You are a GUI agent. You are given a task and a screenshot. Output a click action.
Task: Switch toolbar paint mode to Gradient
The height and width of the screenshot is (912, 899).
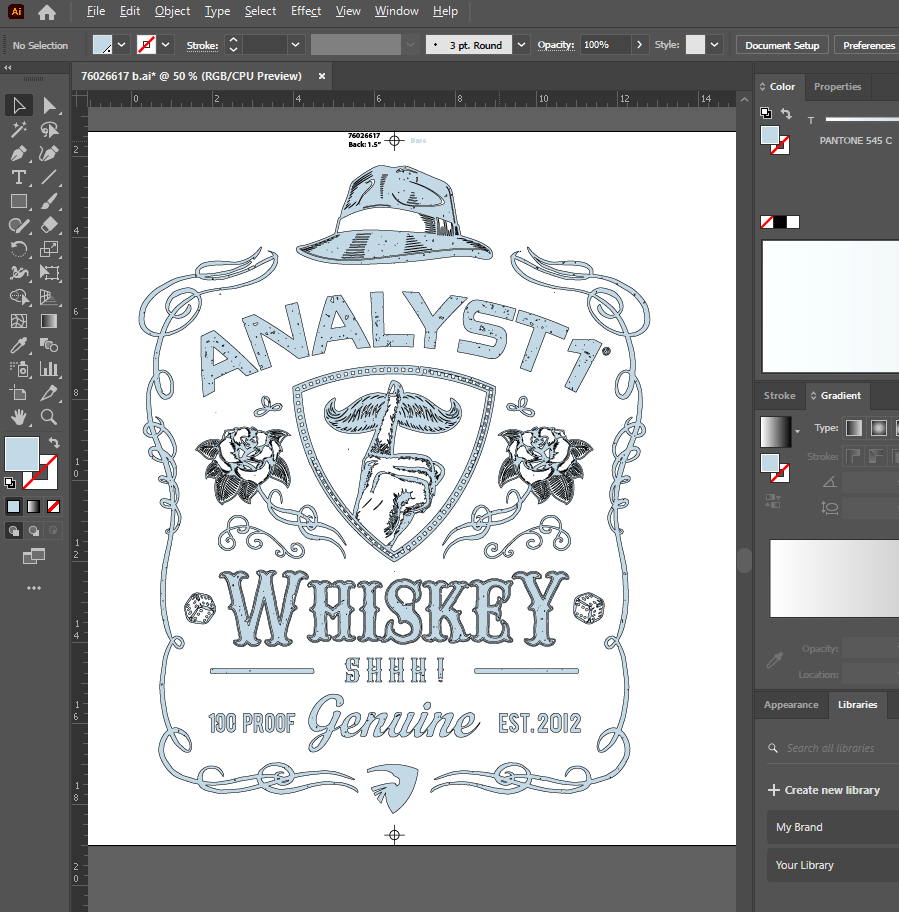click(33, 506)
